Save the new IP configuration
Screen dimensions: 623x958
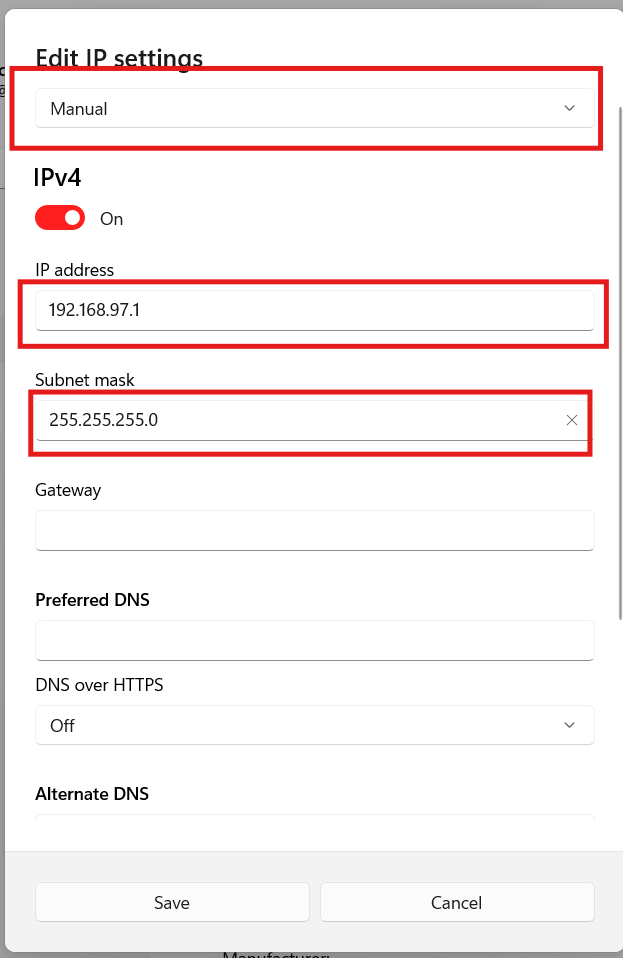click(171, 902)
